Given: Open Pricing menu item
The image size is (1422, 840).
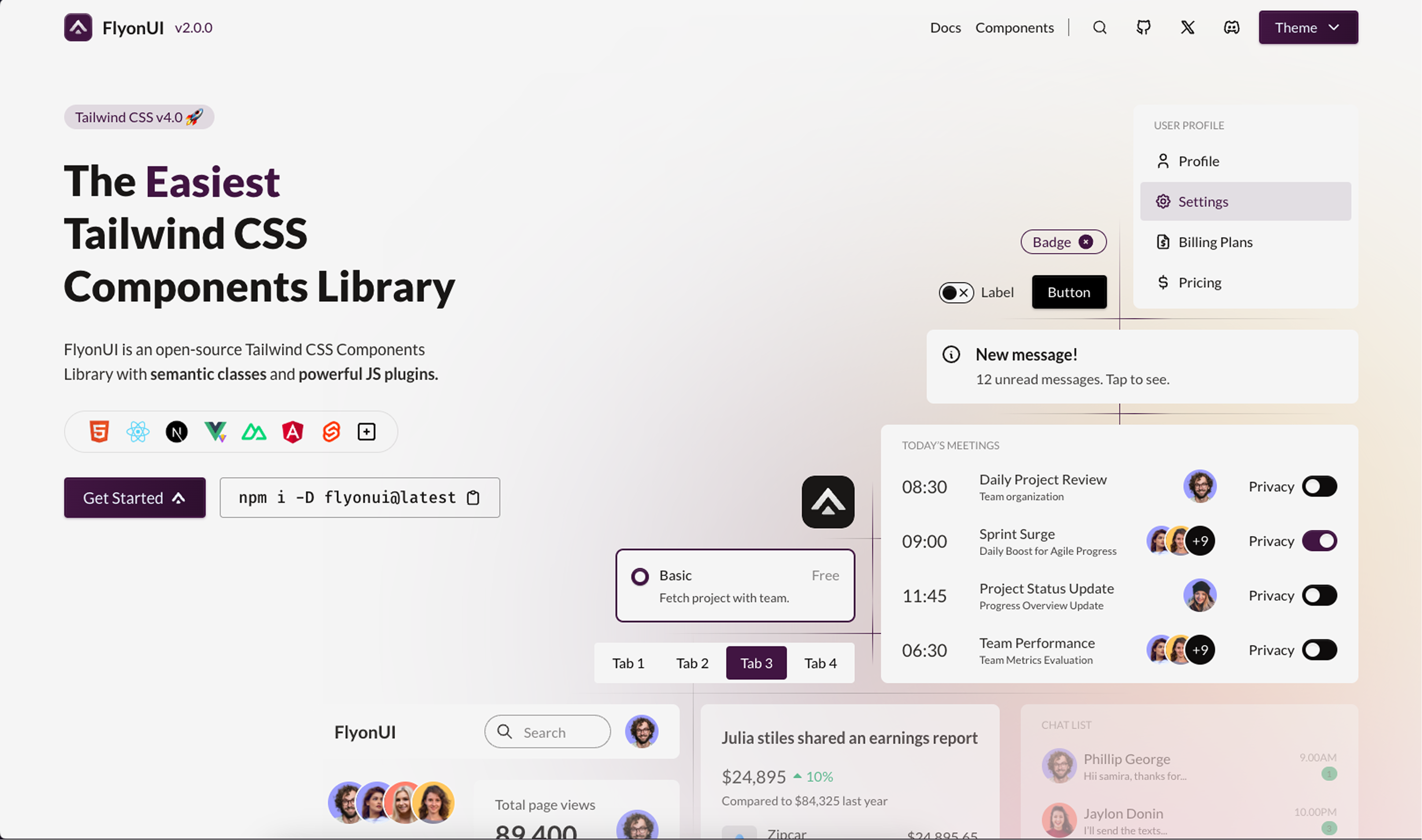Looking at the screenshot, I should pos(1245,282).
